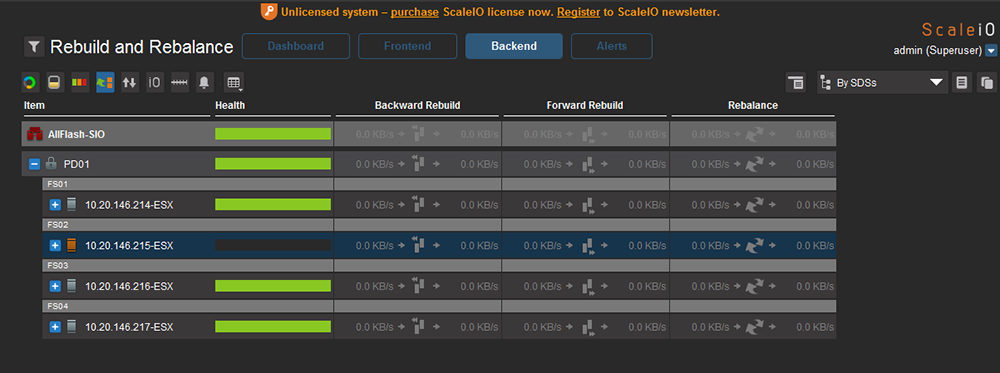Image resolution: width=1000 pixels, height=373 pixels.
Task: Follow the Register newsletter link
Action: tap(578, 12)
